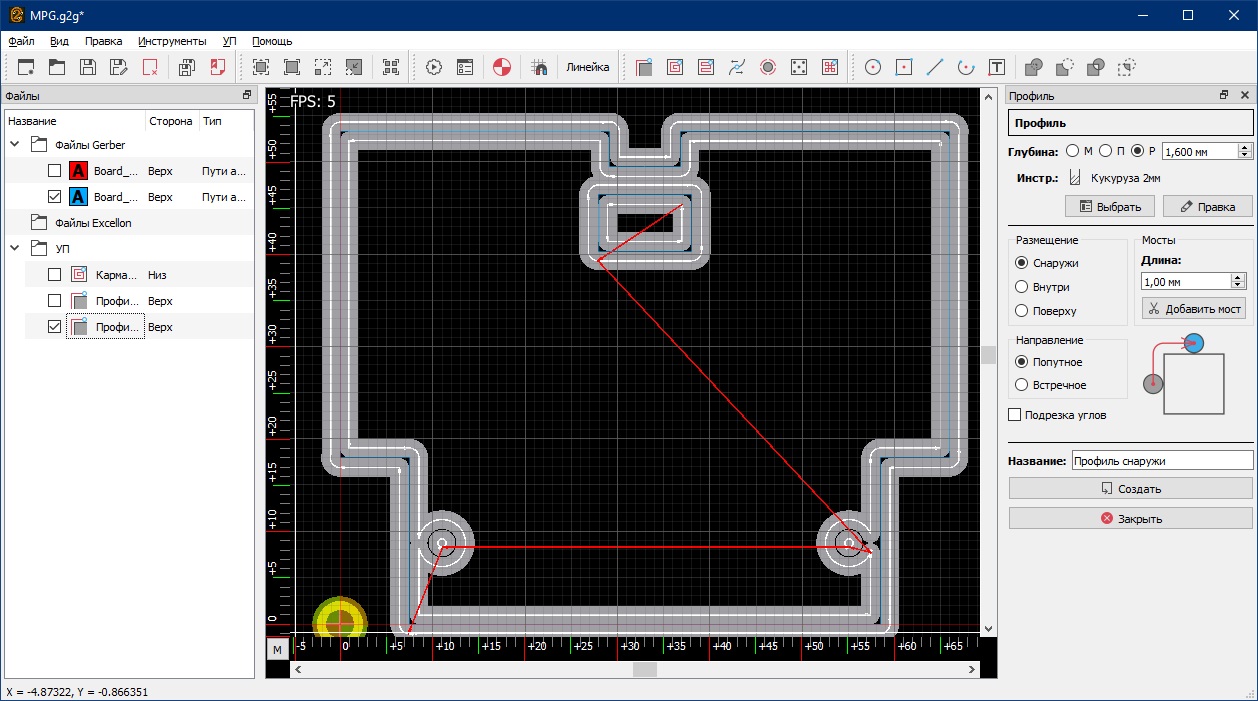Select the Pocket raster toolpath icon
Screen dimensions: 1258x701
(x=706, y=67)
